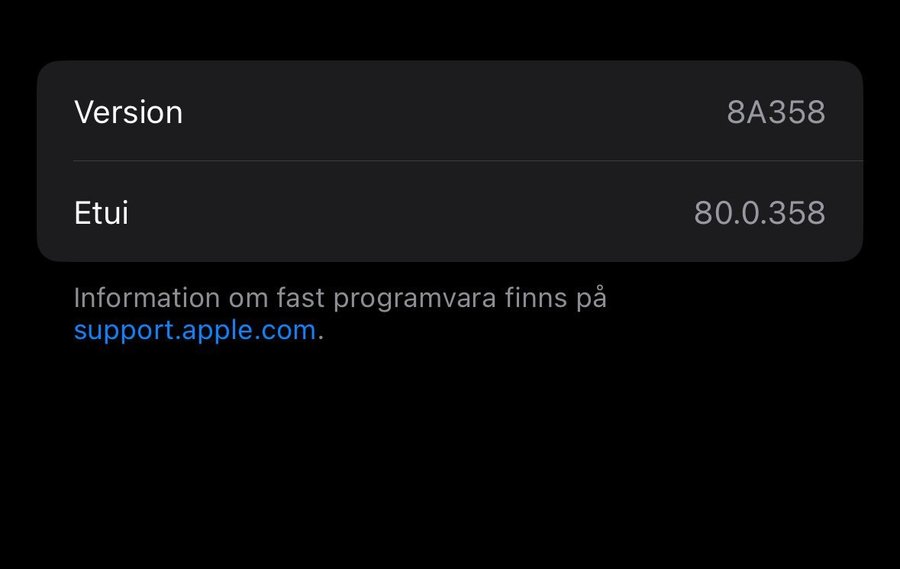Tap empty middle area of Etui row
The image size is (900, 569).
pos(410,213)
